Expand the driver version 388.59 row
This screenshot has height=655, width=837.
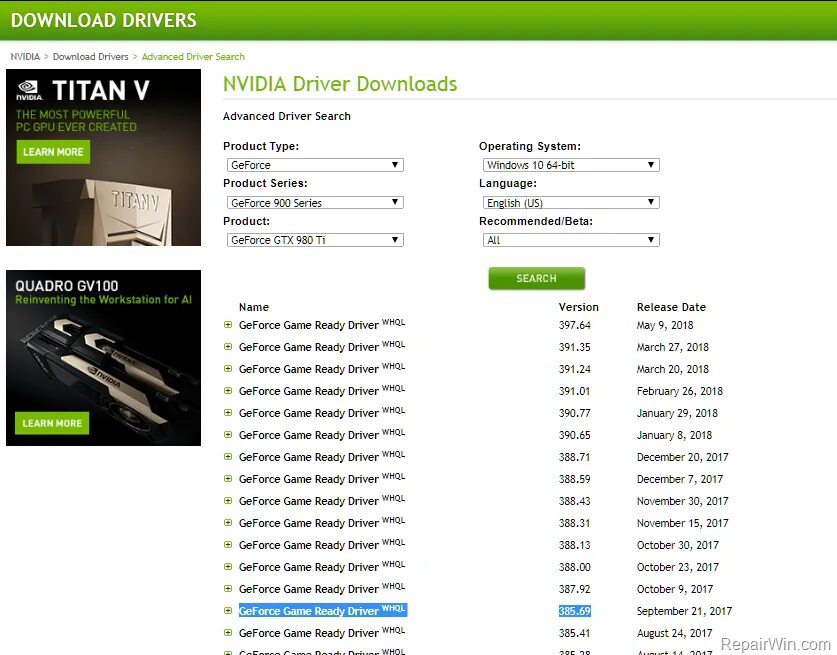[x=228, y=479]
